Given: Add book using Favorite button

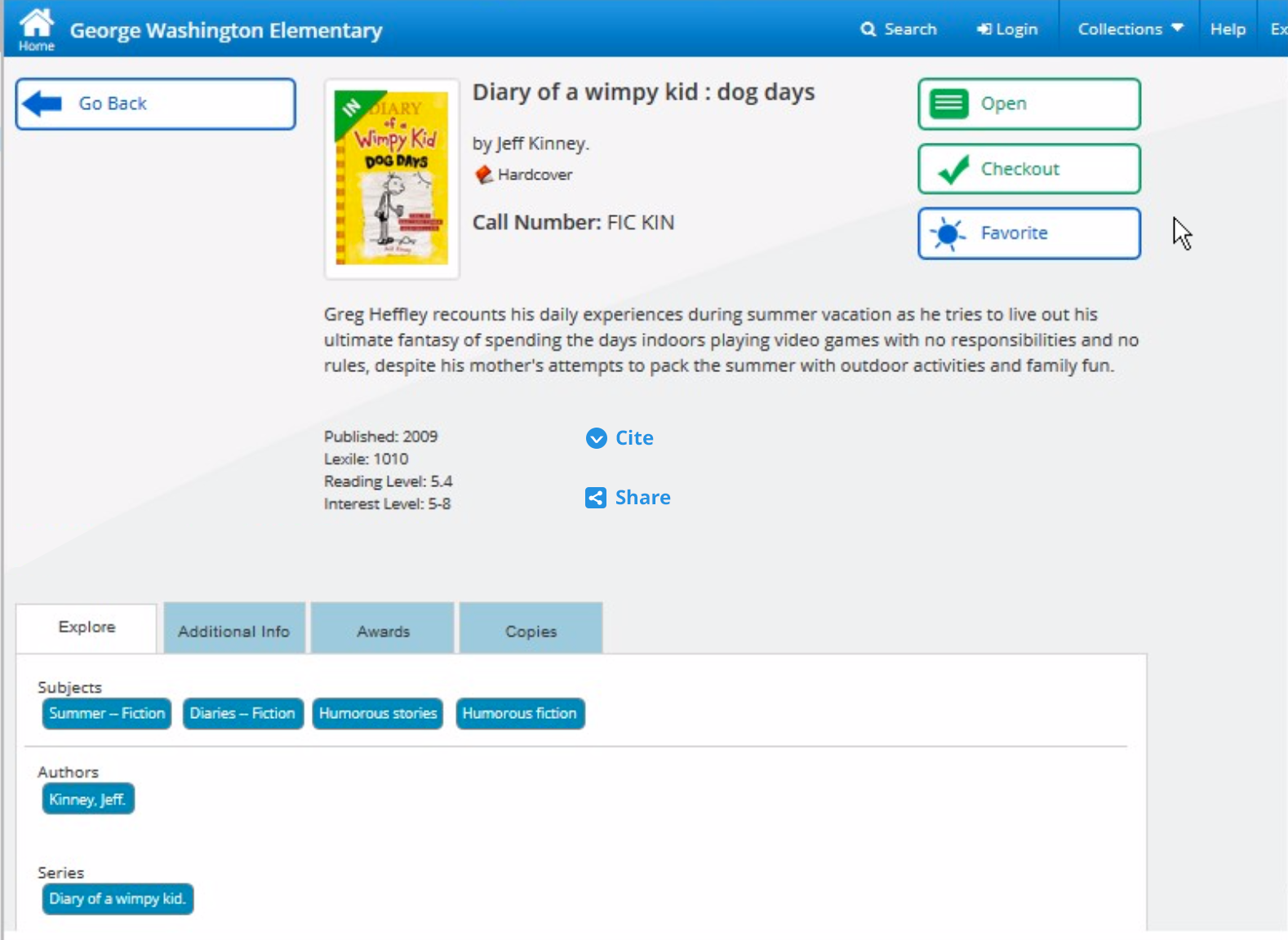Looking at the screenshot, I should pos(1029,233).
